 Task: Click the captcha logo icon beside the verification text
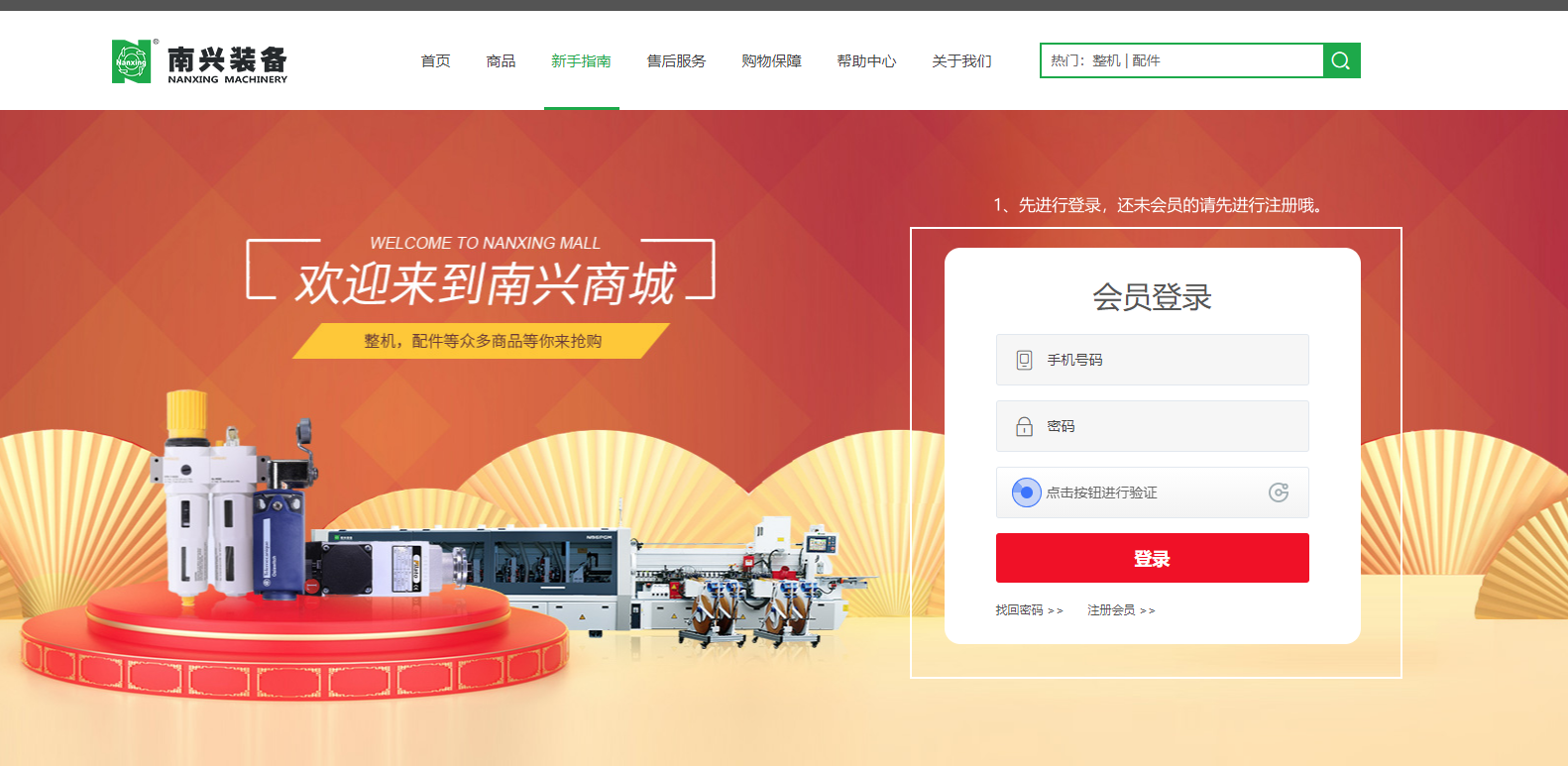[x=1279, y=492]
